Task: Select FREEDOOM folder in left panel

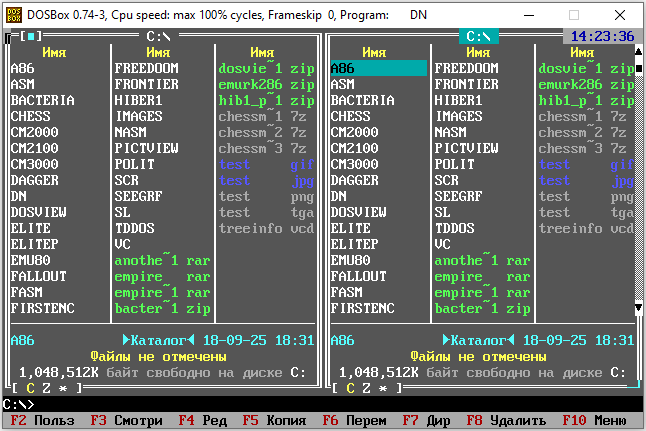Action: click(147, 68)
